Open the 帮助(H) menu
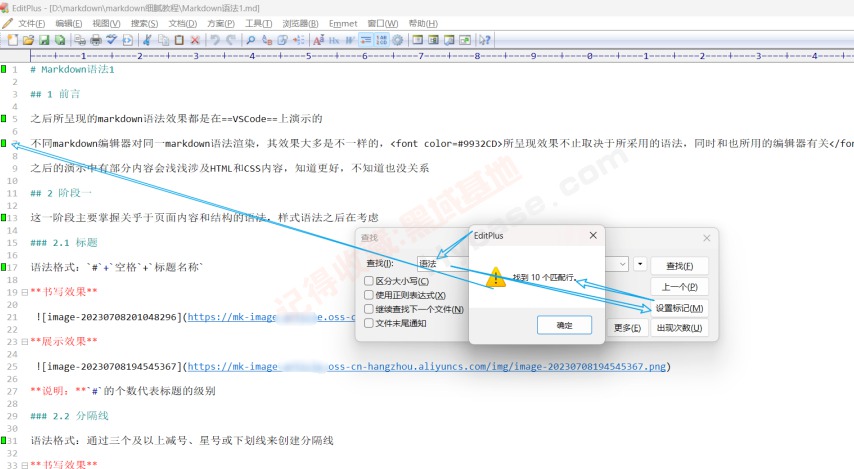The width and height of the screenshot is (854, 469). pyautogui.click(x=423, y=23)
